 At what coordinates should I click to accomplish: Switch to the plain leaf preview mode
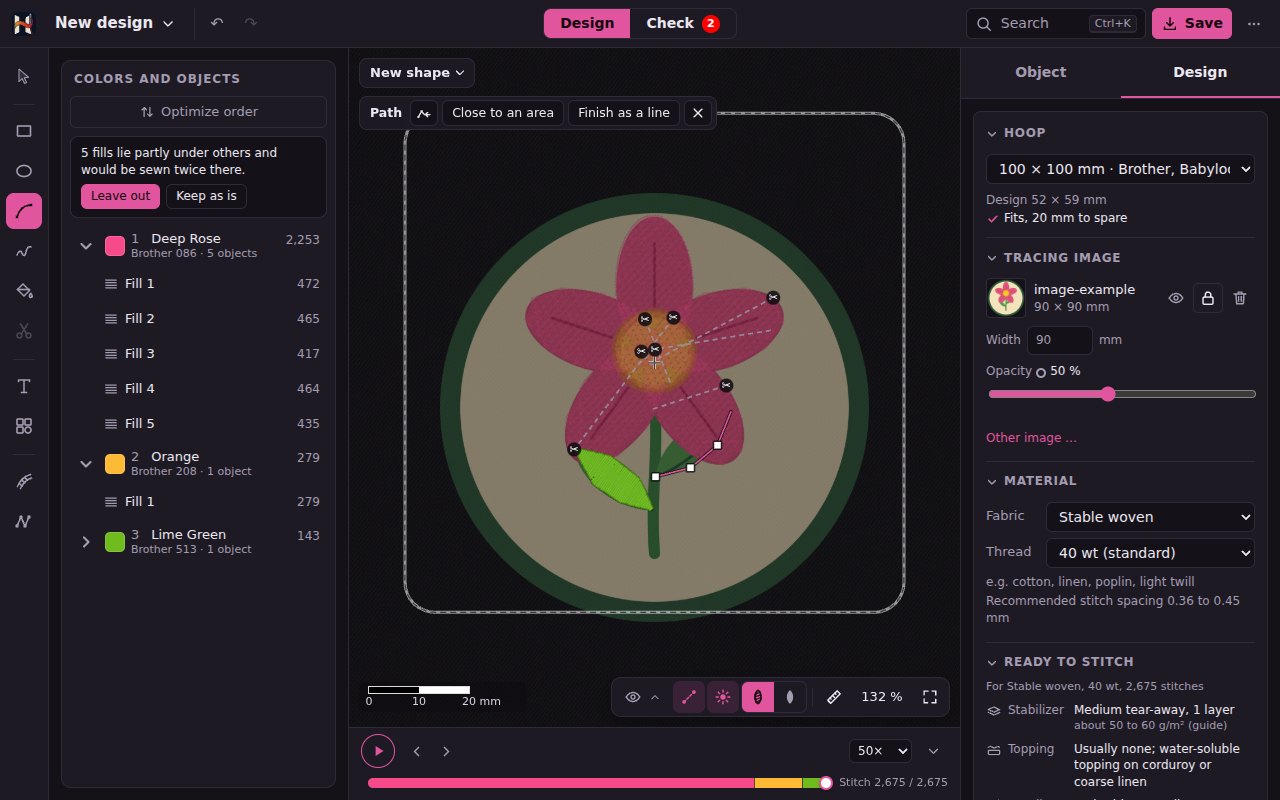pos(790,697)
